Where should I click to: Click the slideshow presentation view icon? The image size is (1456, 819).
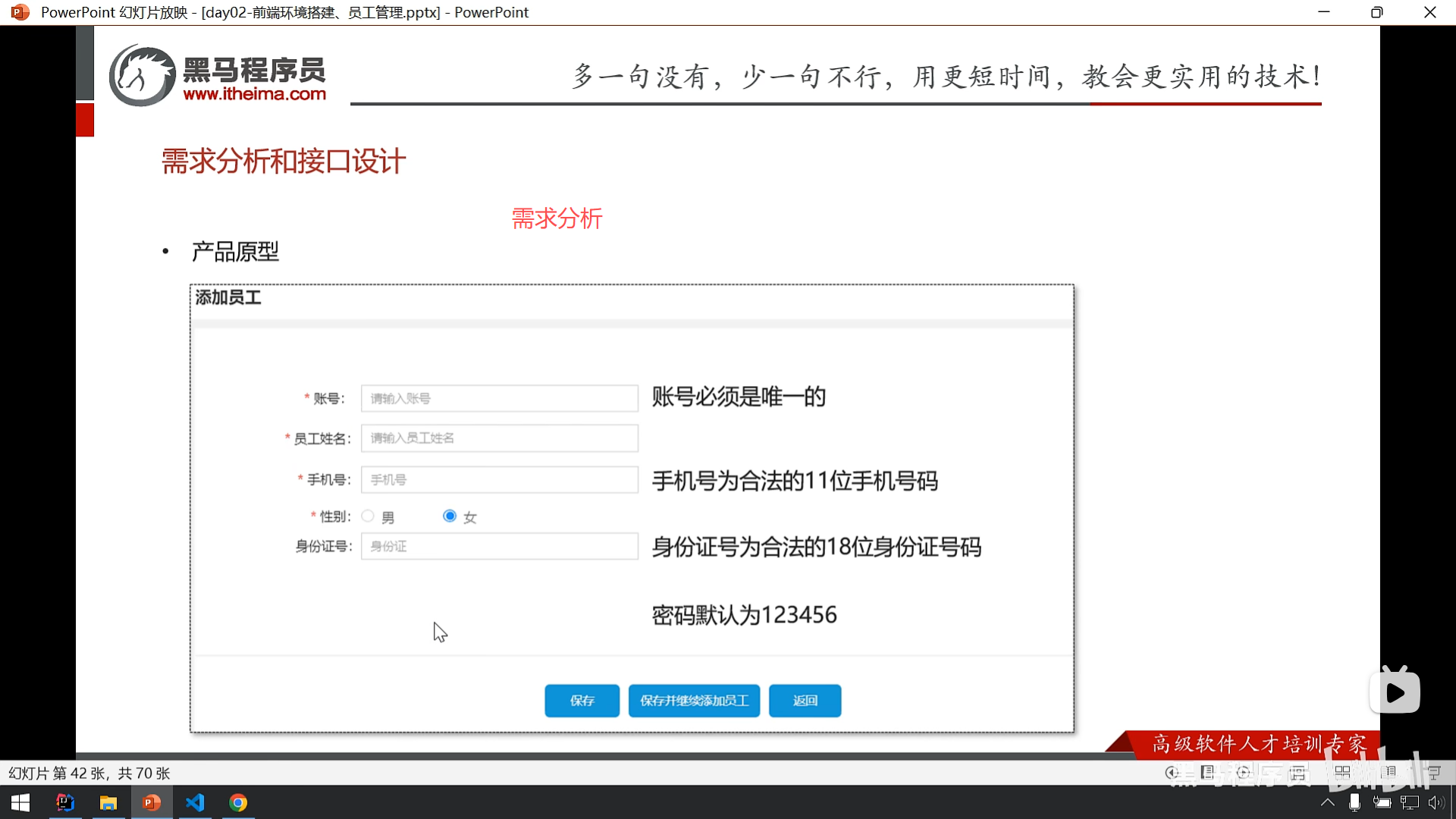pyautogui.click(x=1434, y=773)
